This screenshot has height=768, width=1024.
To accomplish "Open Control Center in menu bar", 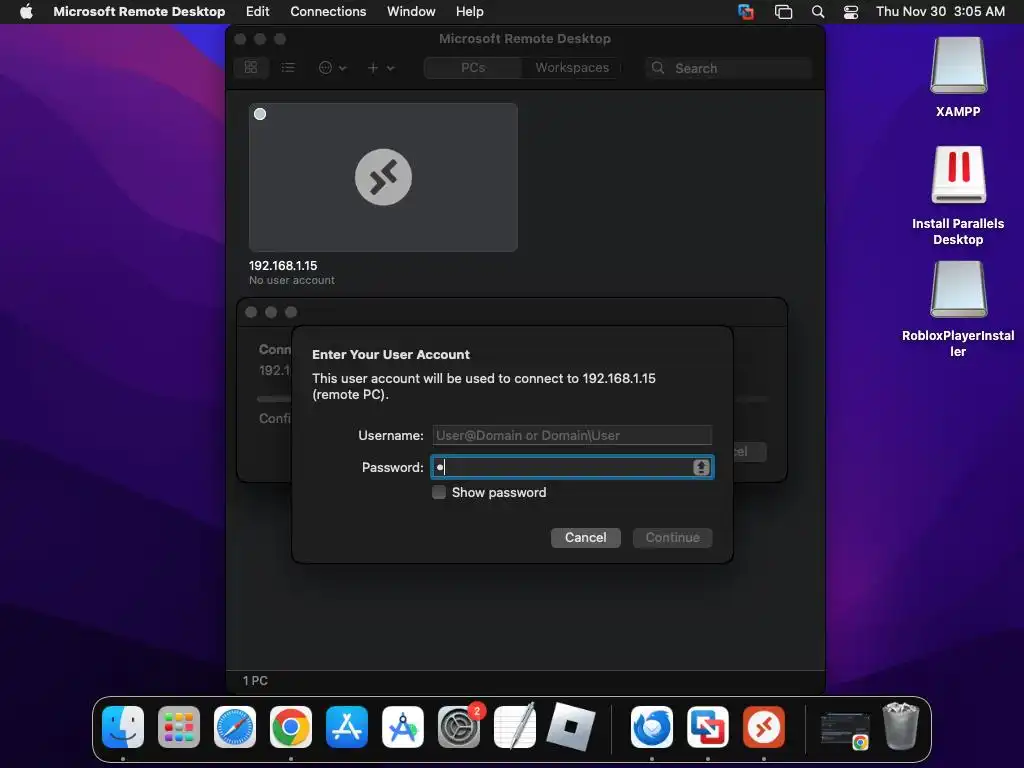I will click(851, 12).
